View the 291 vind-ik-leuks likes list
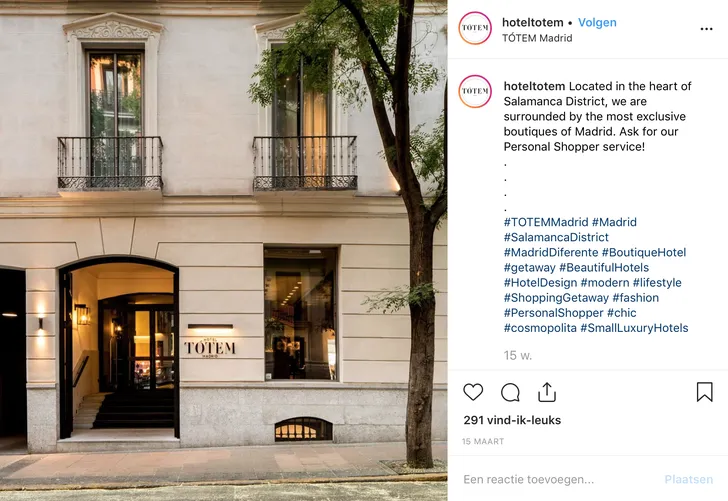The image size is (728, 501). coord(512,420)
